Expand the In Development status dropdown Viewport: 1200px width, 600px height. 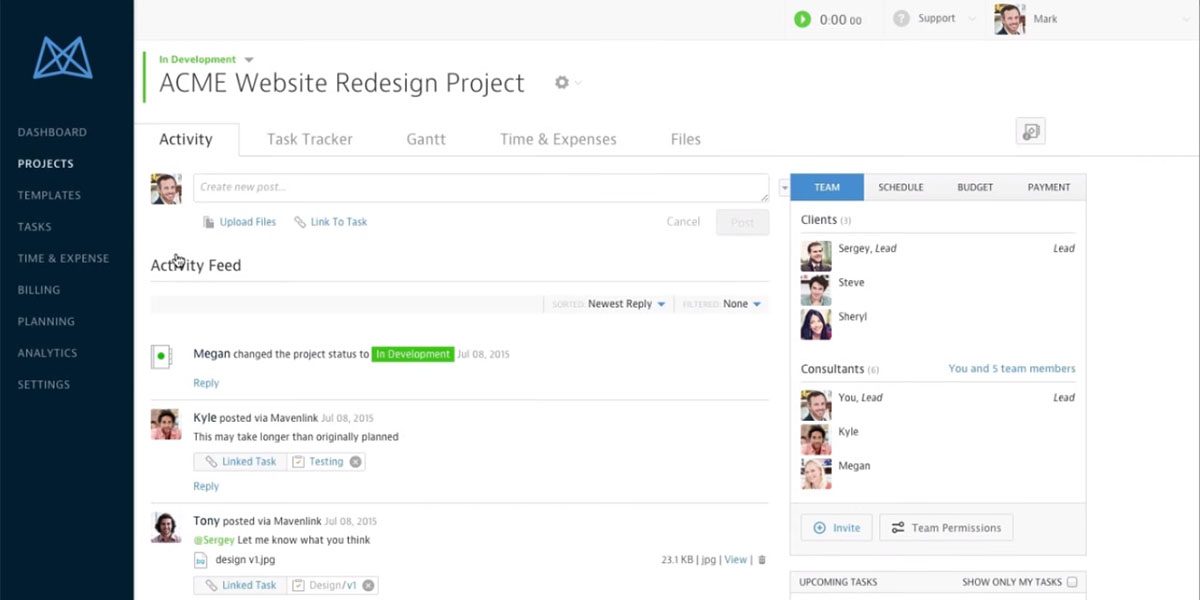point(248,58)
